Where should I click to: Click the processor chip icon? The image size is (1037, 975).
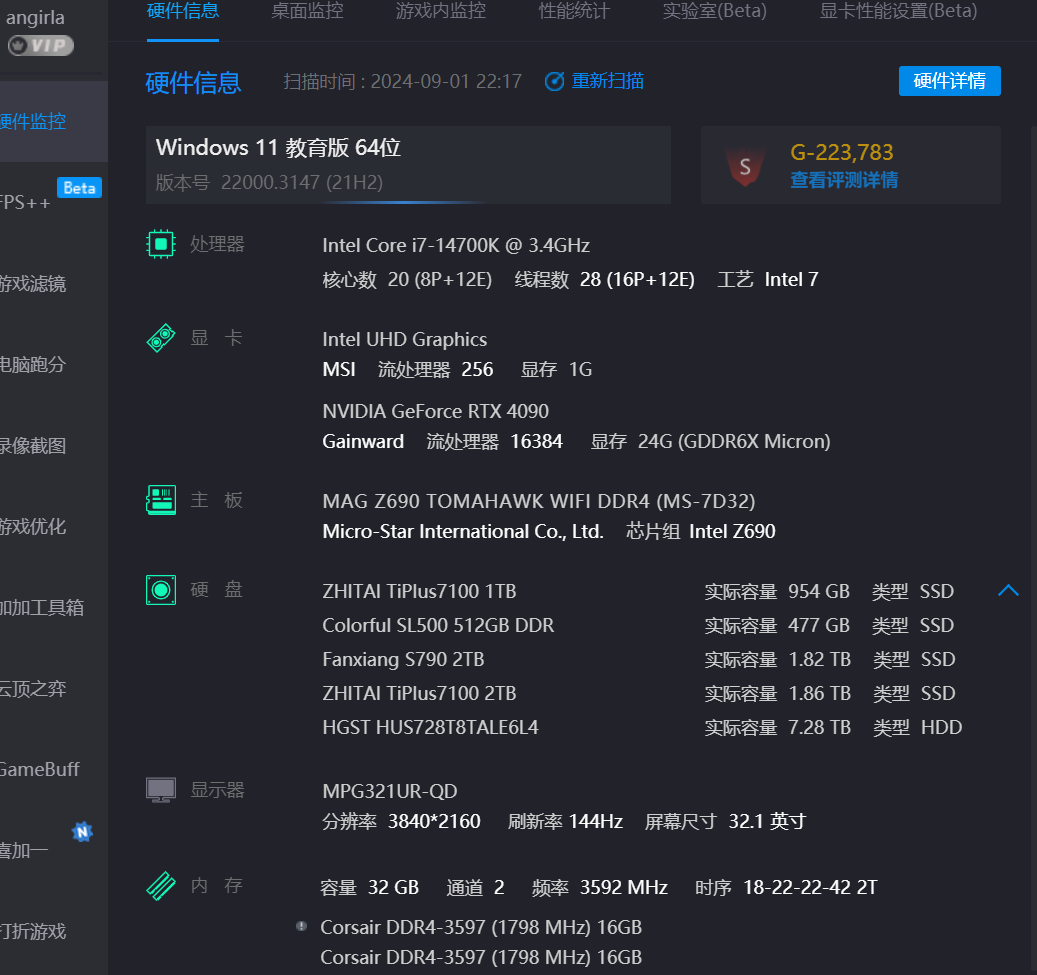click(x=161, y=244)
